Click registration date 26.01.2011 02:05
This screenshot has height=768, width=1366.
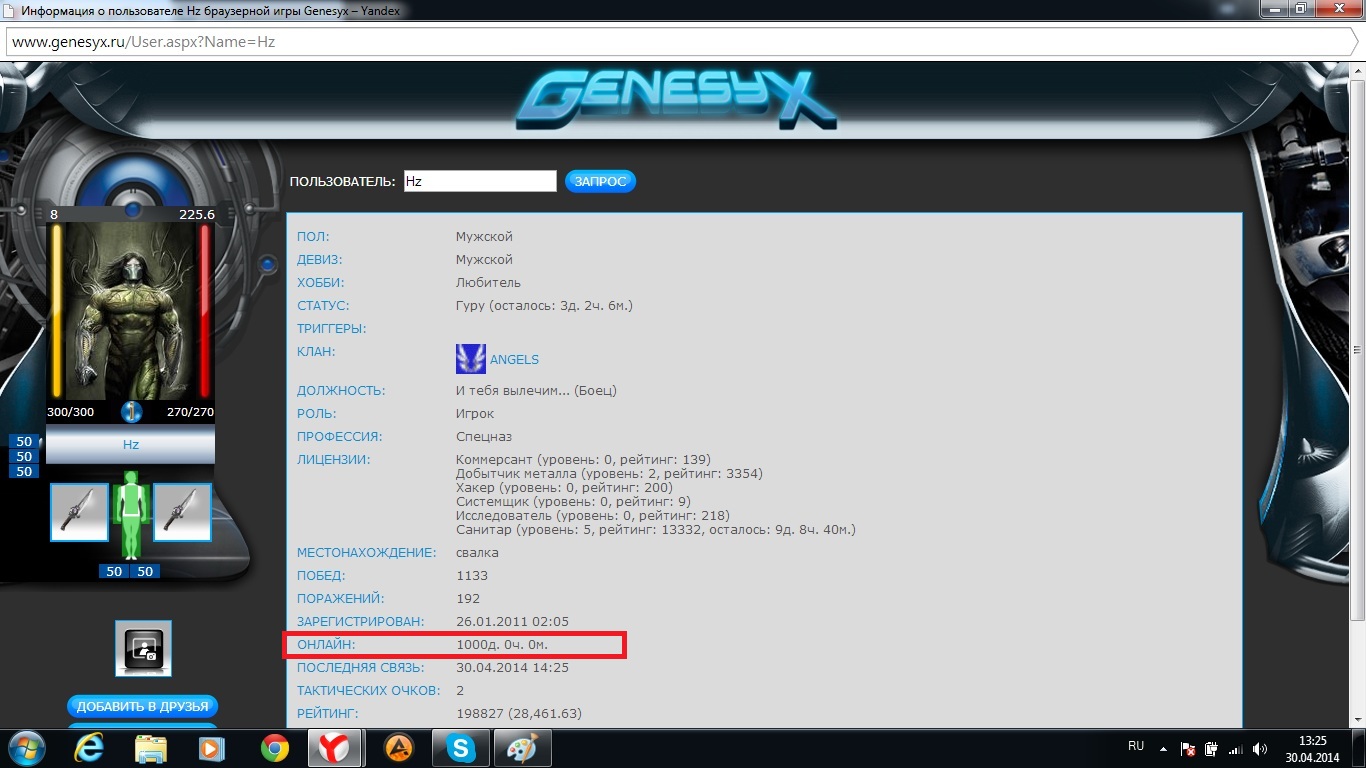pos(512,622)
